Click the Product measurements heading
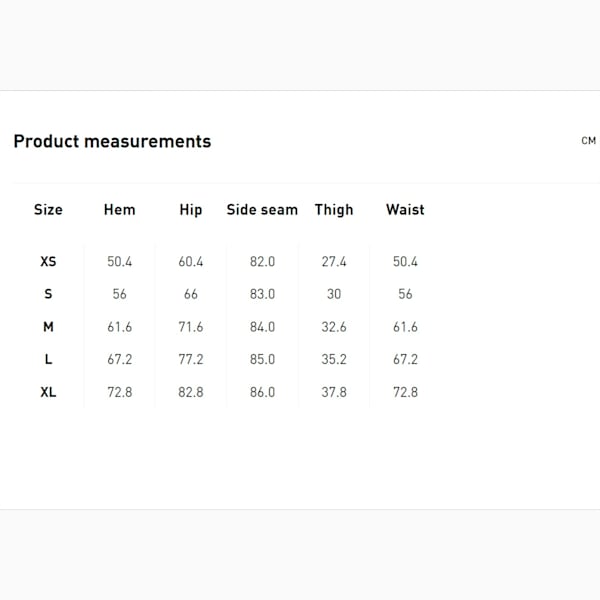This screenshot has height=600, width=600. (x=112, y=141)
